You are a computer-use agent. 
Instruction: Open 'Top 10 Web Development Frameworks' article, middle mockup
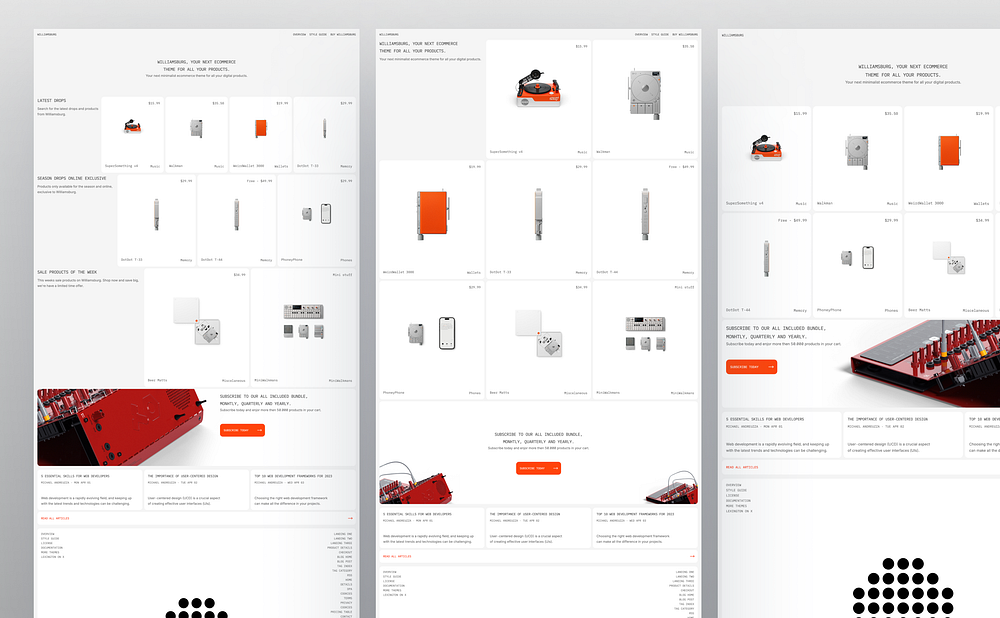coord(645,528)
